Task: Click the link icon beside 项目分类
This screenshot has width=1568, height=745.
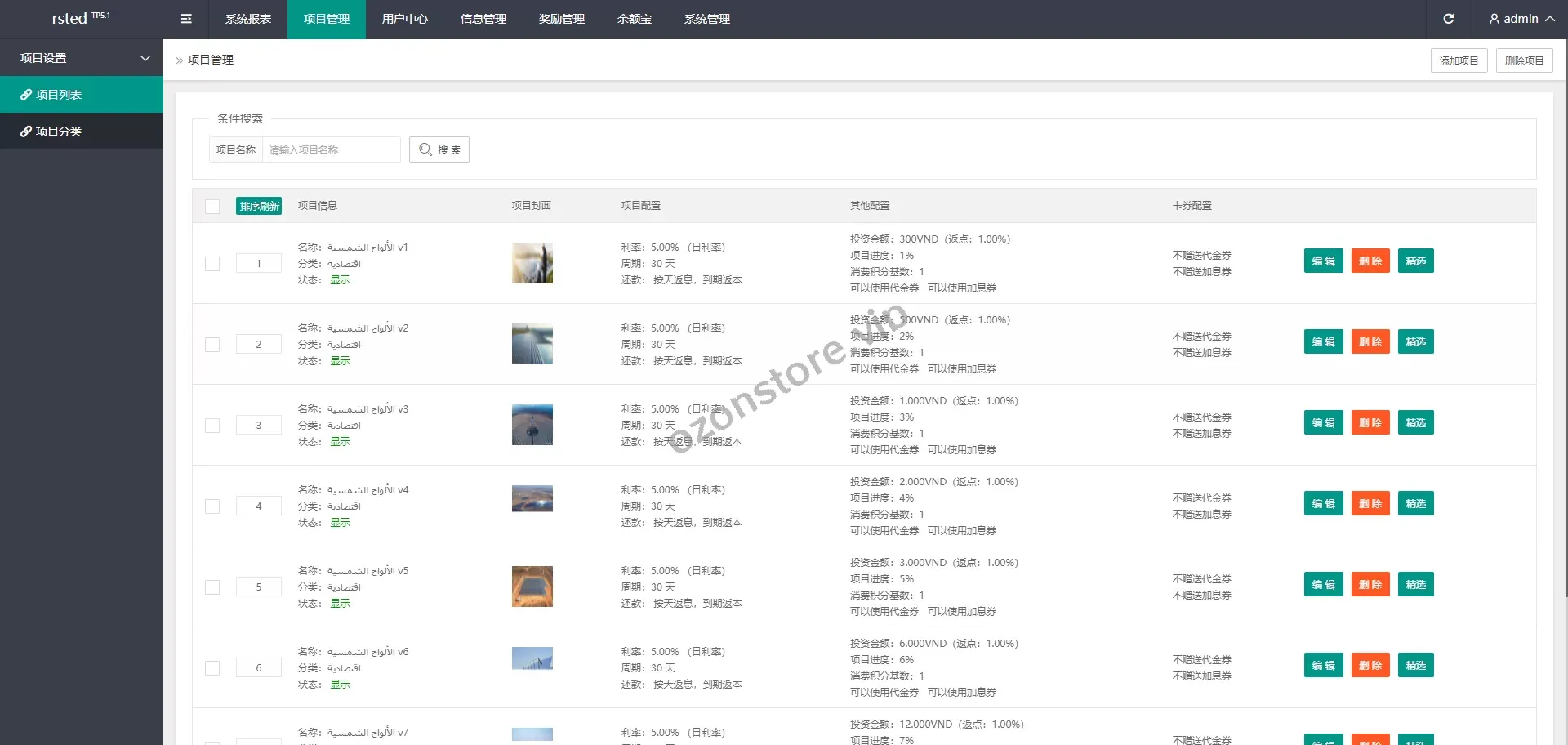Action: pos(26,132)
